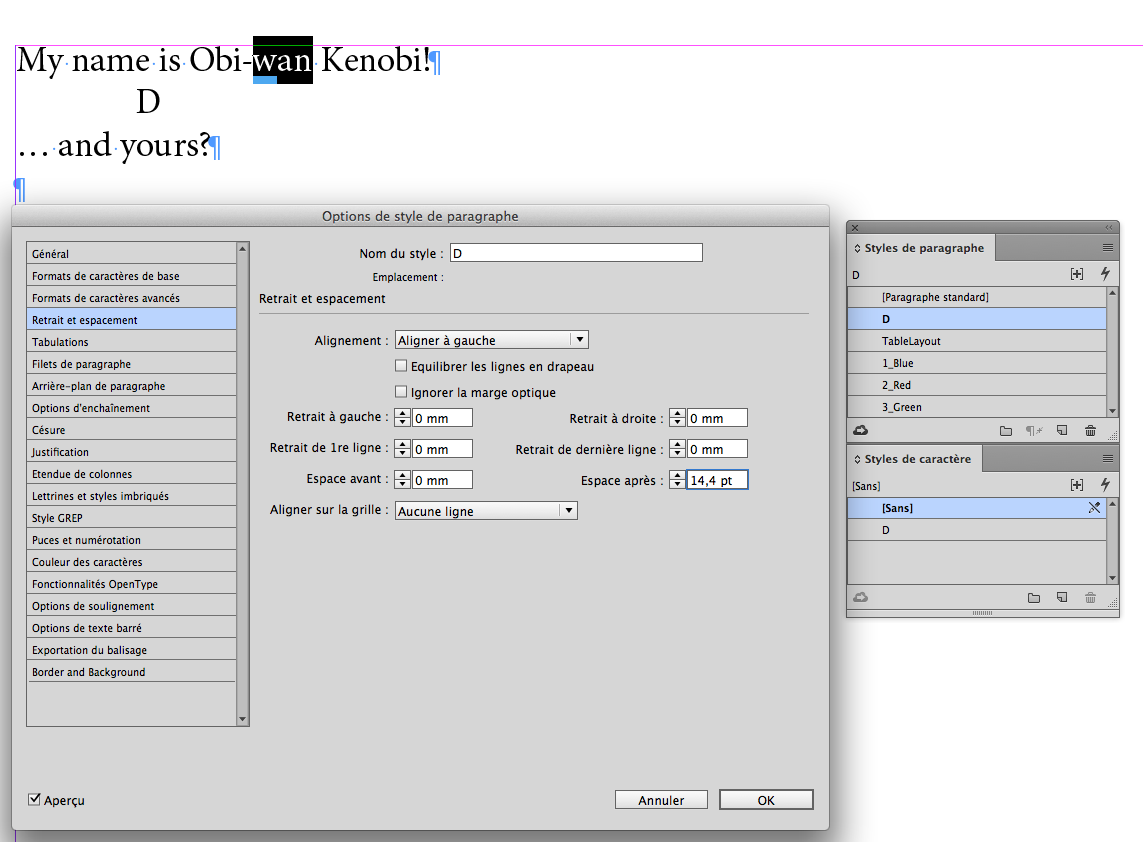Click the Nom du style input field
Viewport: 1143px width, 842px height.
pyautogui.click(x=576, y=253)
